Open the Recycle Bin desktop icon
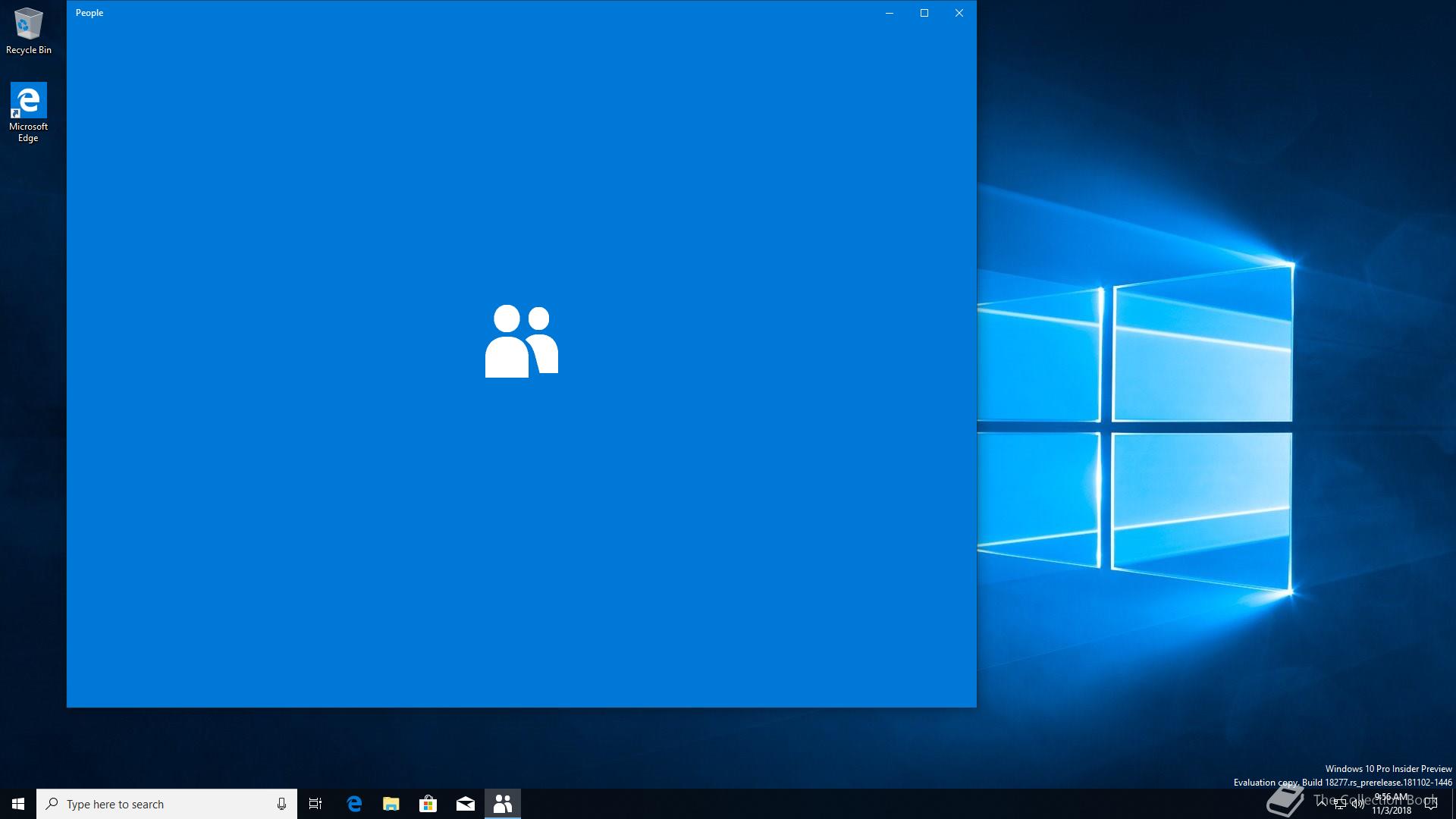The width and height of the screenshot is (1456, 819). click(28, 31)
